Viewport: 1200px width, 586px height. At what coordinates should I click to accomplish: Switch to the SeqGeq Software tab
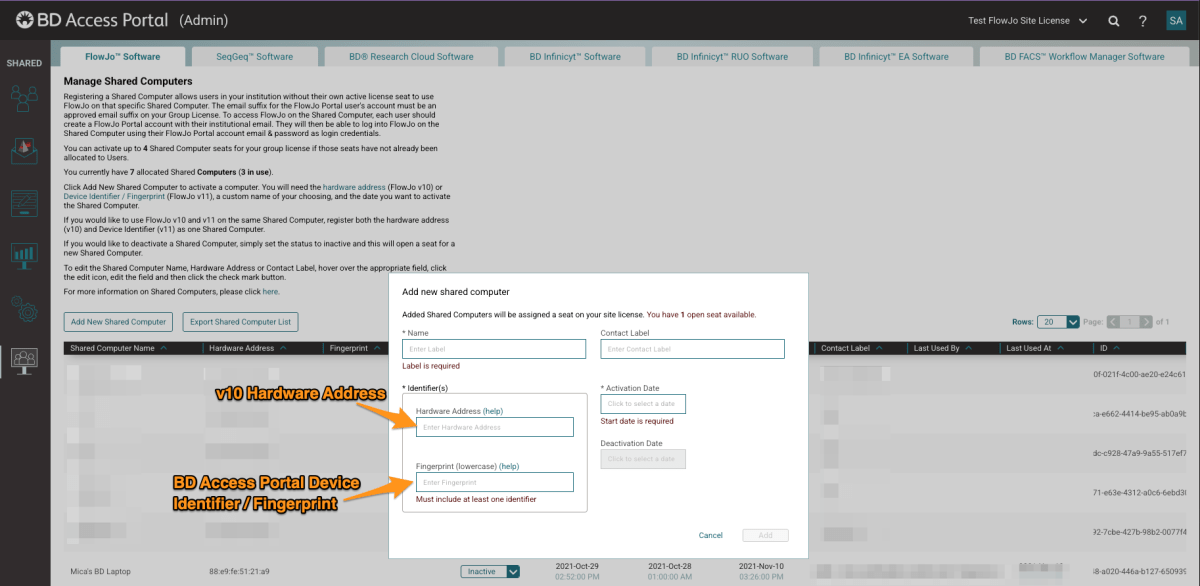click(254, 56)
